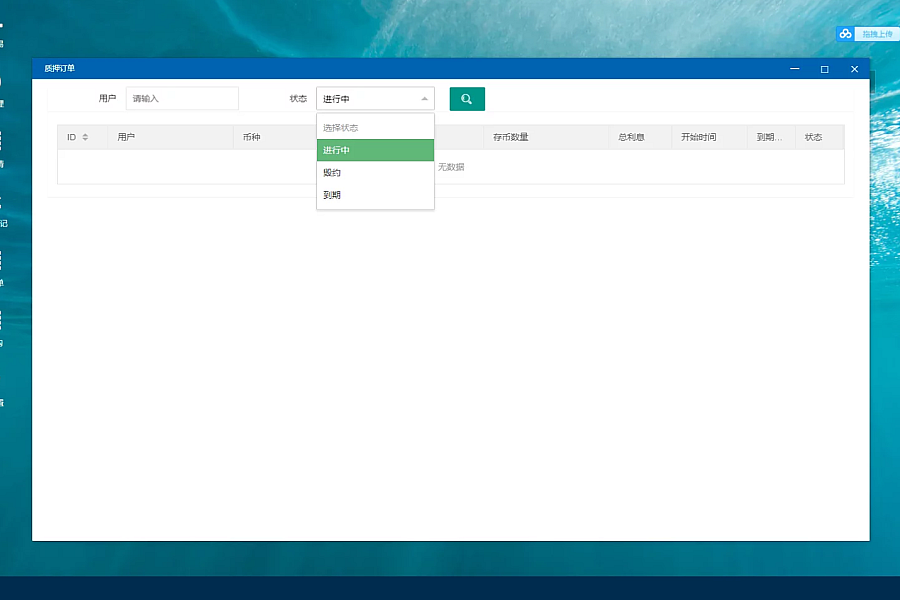The height and width of the screenshot is (600, 900).
Task: Click the Baidu cloud upload icon
Action: pos(845,34)
